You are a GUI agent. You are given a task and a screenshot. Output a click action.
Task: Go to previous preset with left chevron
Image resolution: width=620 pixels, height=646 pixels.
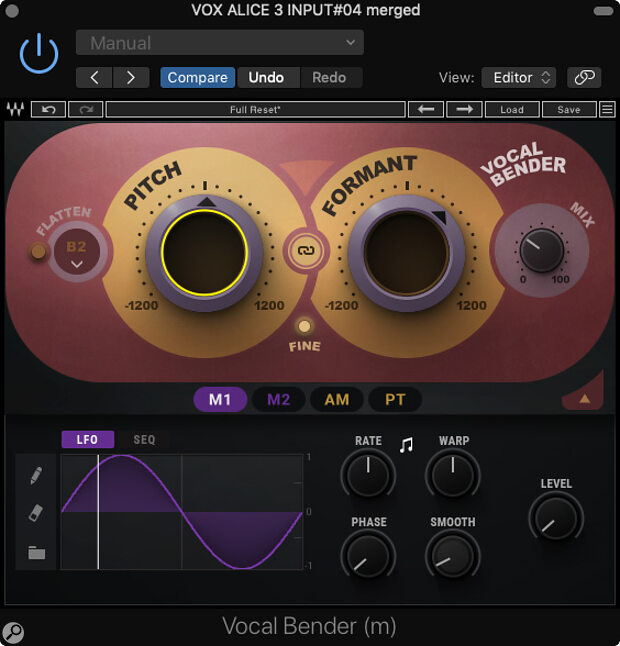[x=94, y=77]
